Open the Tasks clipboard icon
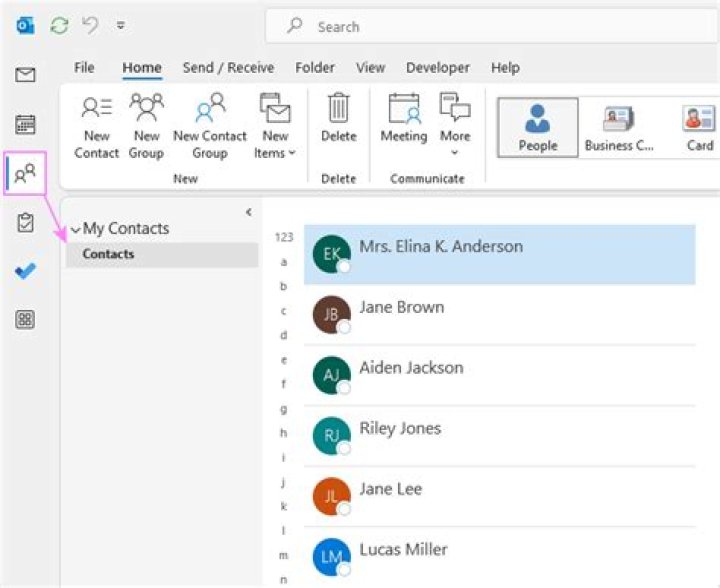The height and width of the screenshot is (588, 720). pyautogui.click(x=25, y=222)
